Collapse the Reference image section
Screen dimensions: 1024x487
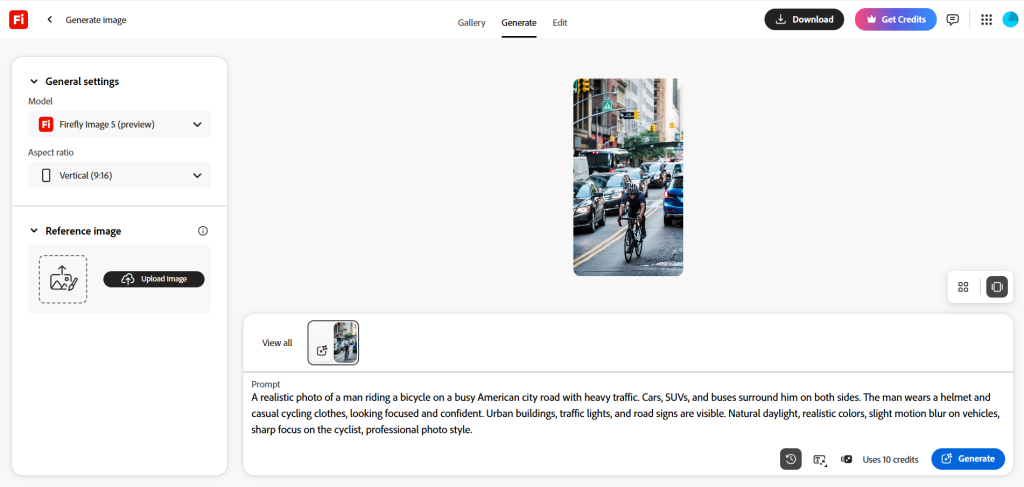point(34,231)
